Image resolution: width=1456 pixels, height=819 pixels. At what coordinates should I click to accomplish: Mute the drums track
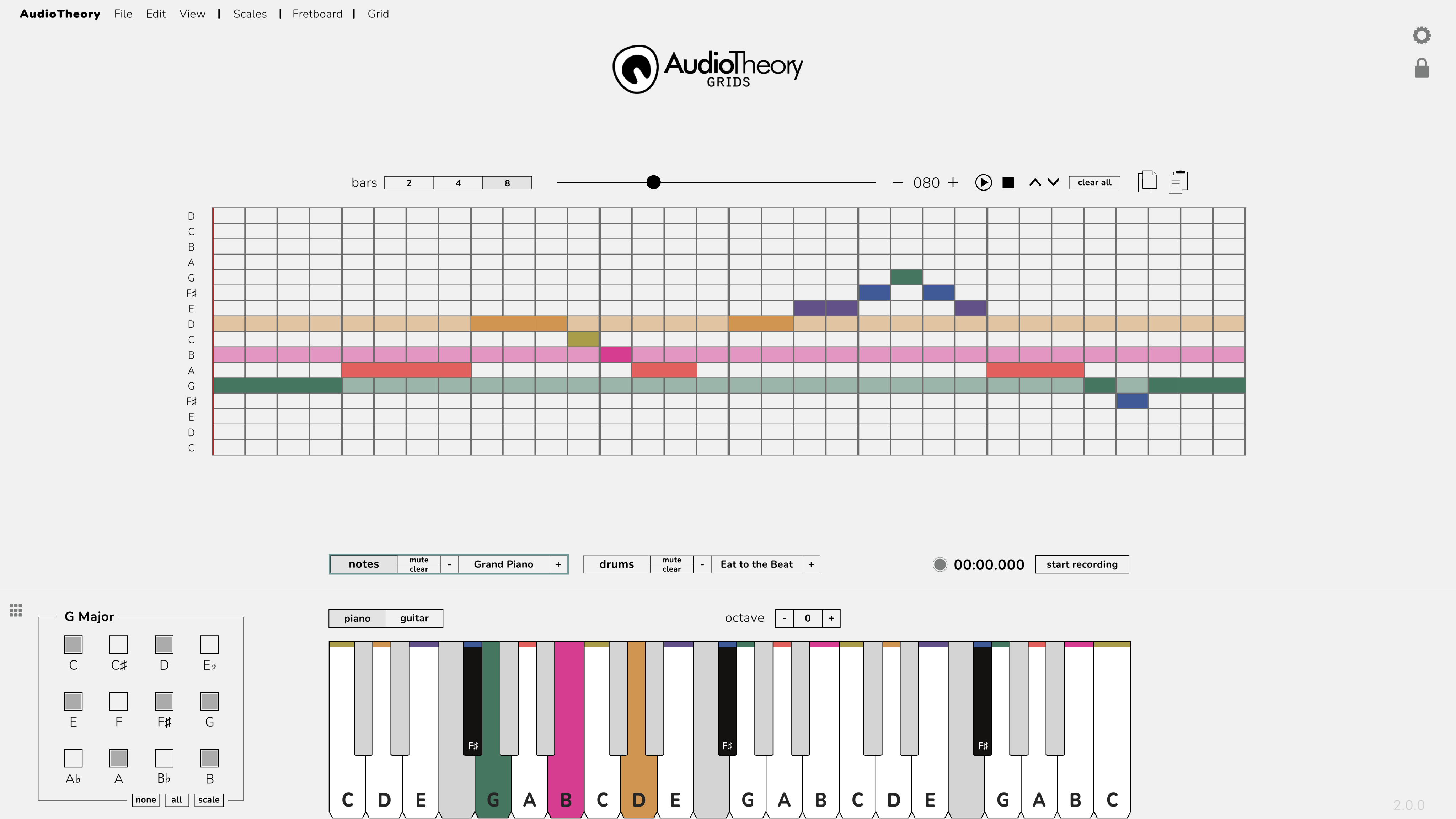point(671,560)
